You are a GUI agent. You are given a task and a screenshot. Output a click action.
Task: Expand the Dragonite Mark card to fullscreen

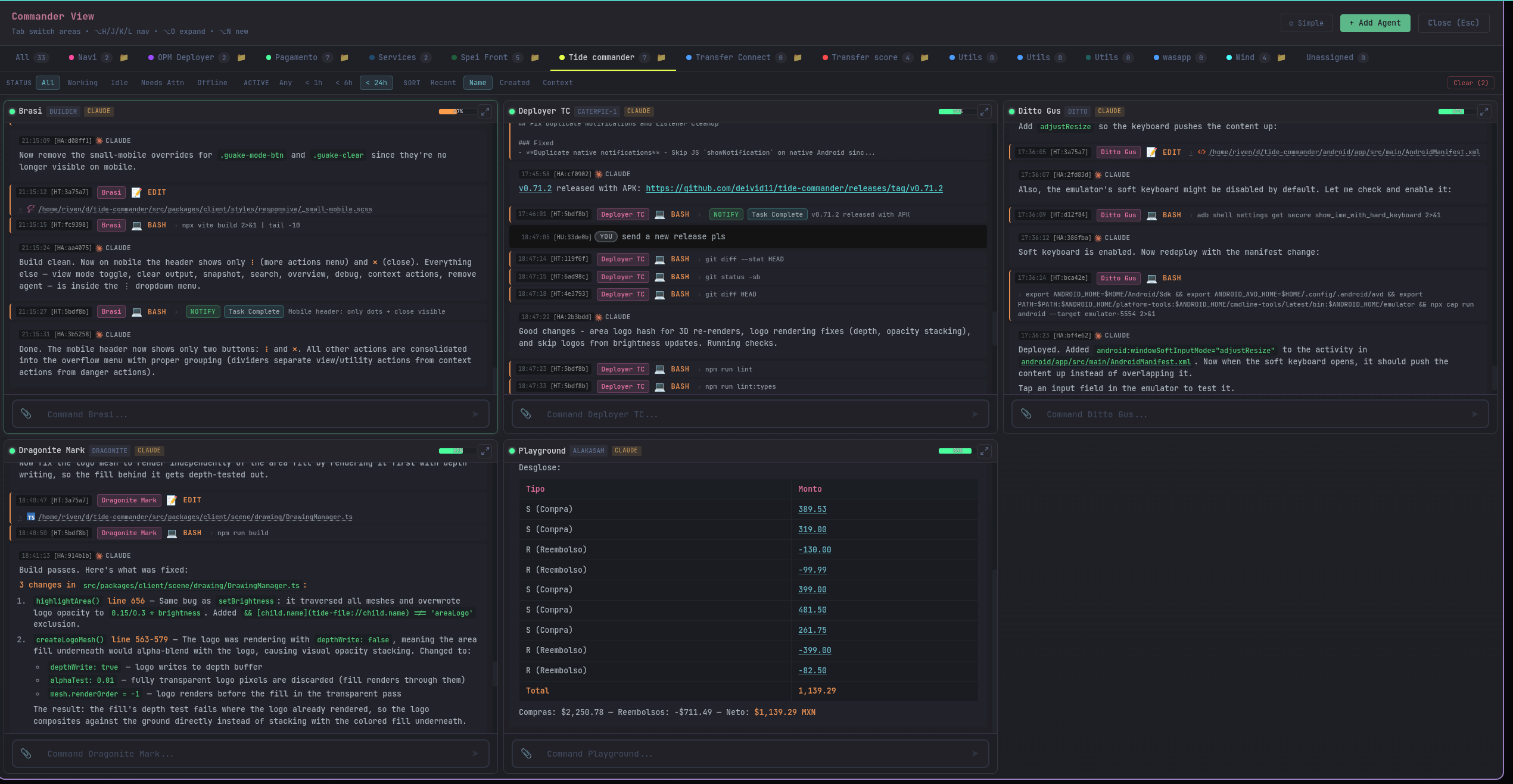coord(485,451)
